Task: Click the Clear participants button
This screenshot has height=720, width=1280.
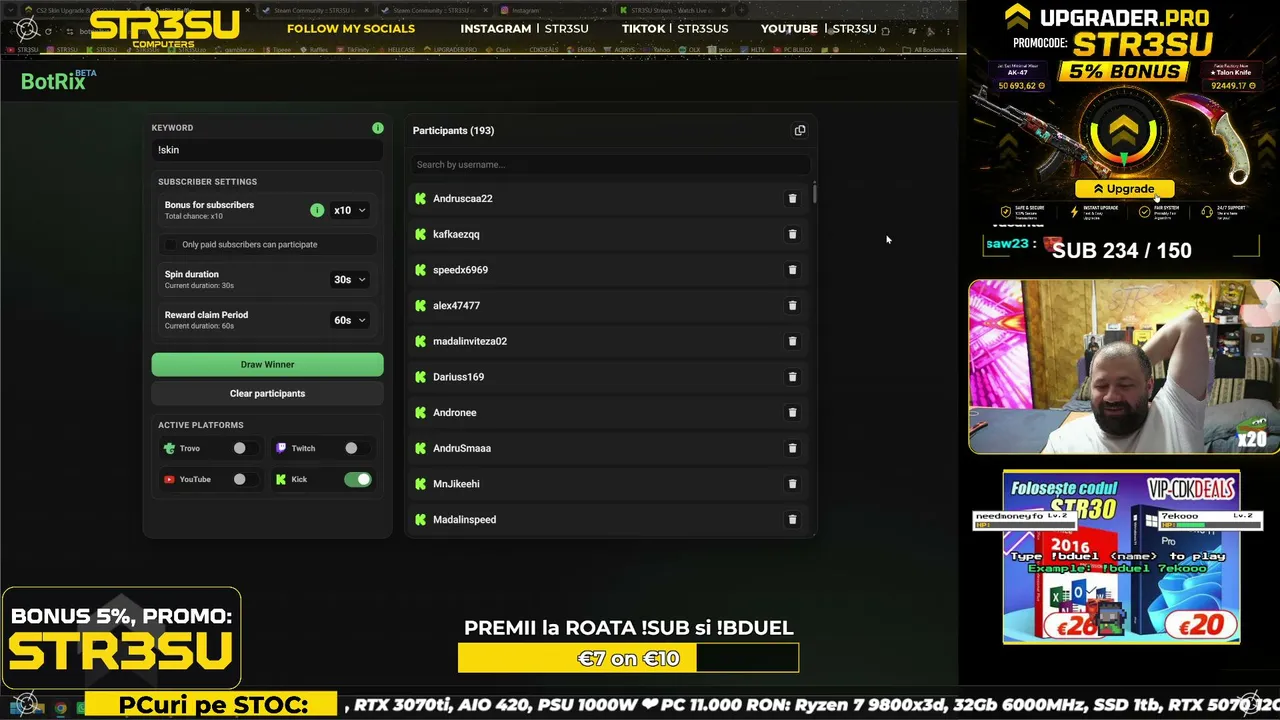Action: click(x=267, y=393)
